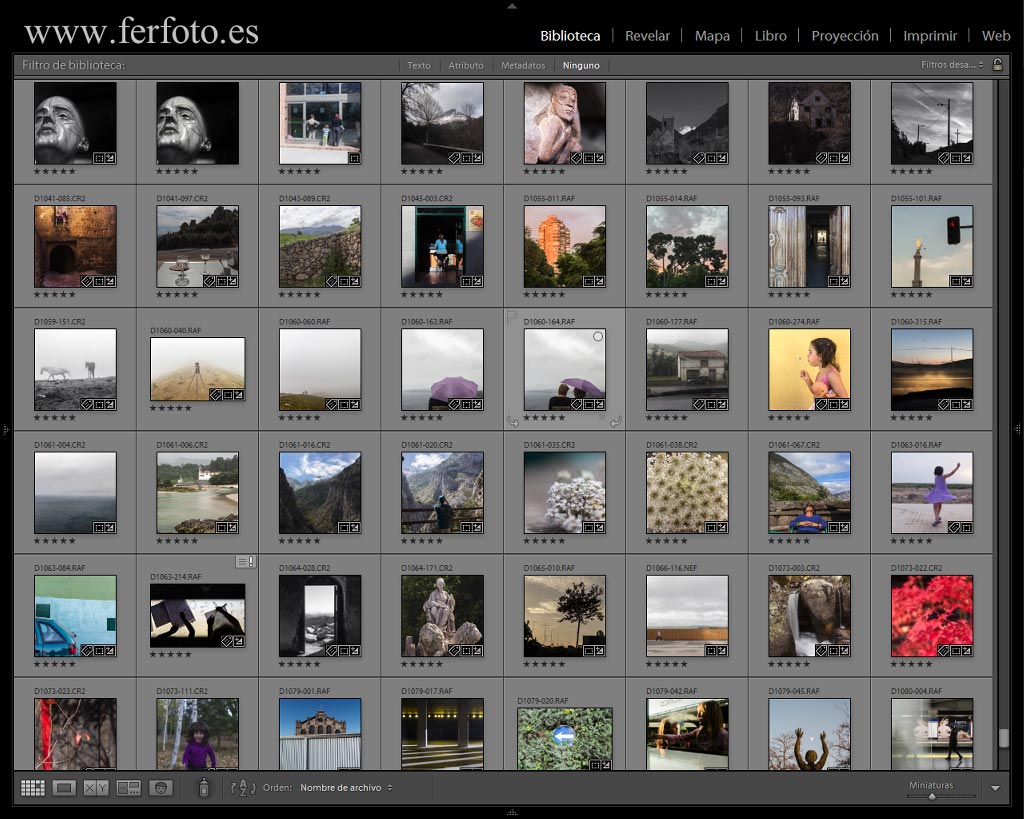Turn off filters with Ninguno
Viewport: 1024px width, 819px height.
click(x=581, y=65)
